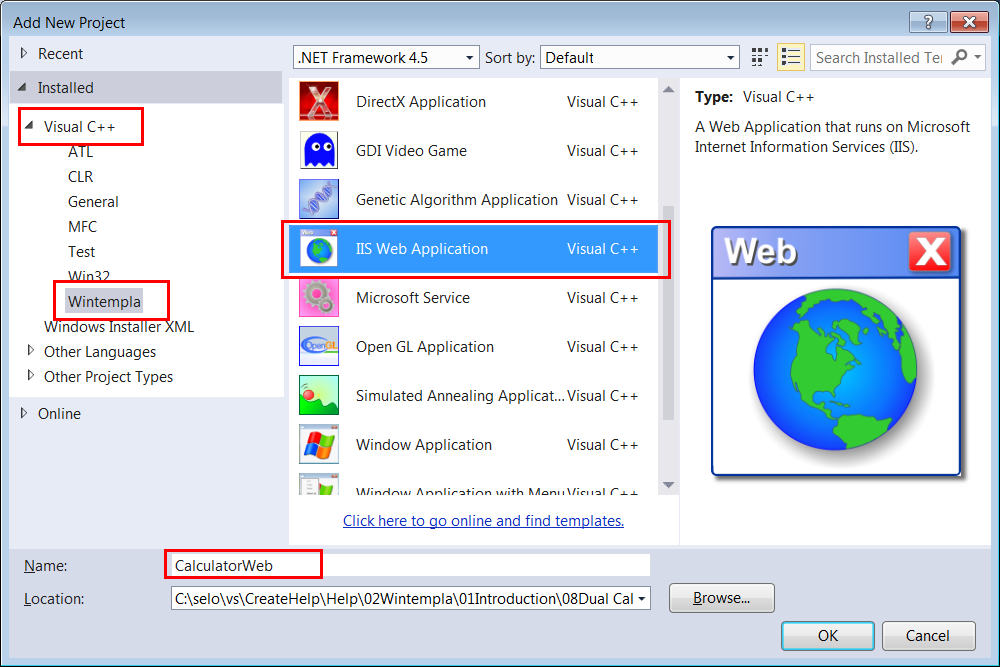Image resolution: width=1000 pixels, height=667 pixels.
Task: Click the template list scrollbar thumb
Action: pyautogui.click(x=668, y=312)
